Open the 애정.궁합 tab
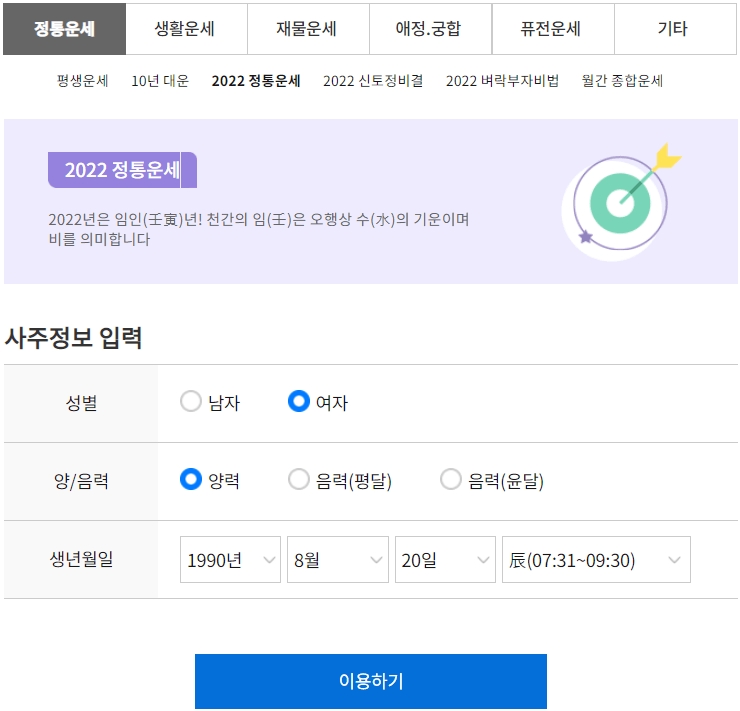 430,29
